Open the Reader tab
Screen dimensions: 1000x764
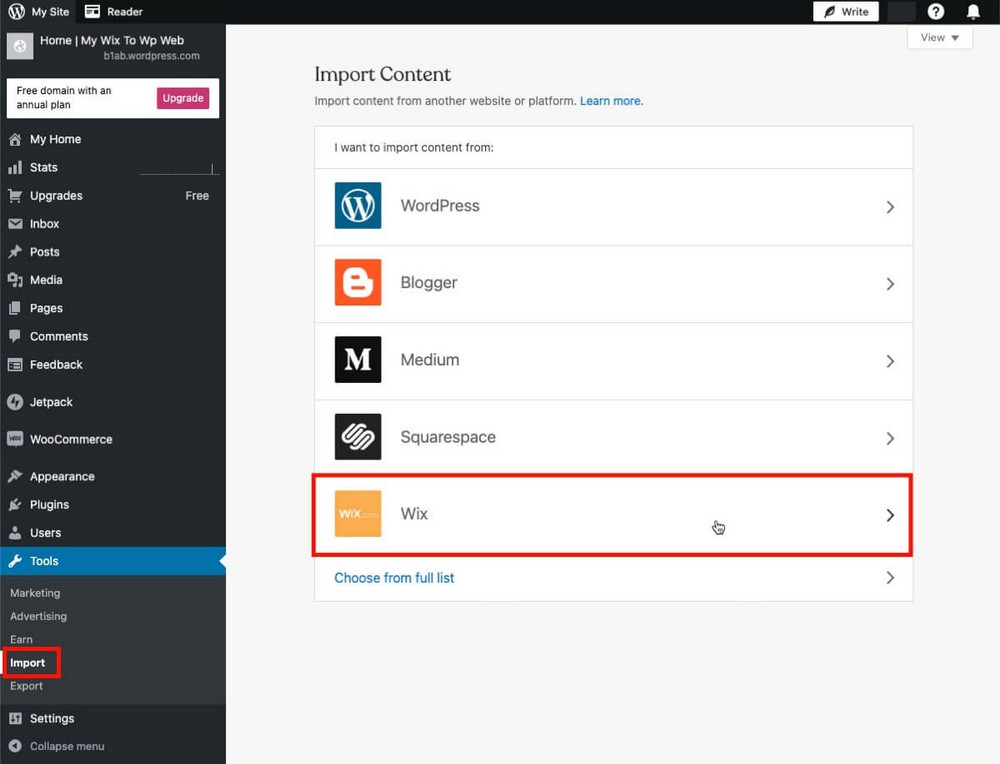point(114,12)
